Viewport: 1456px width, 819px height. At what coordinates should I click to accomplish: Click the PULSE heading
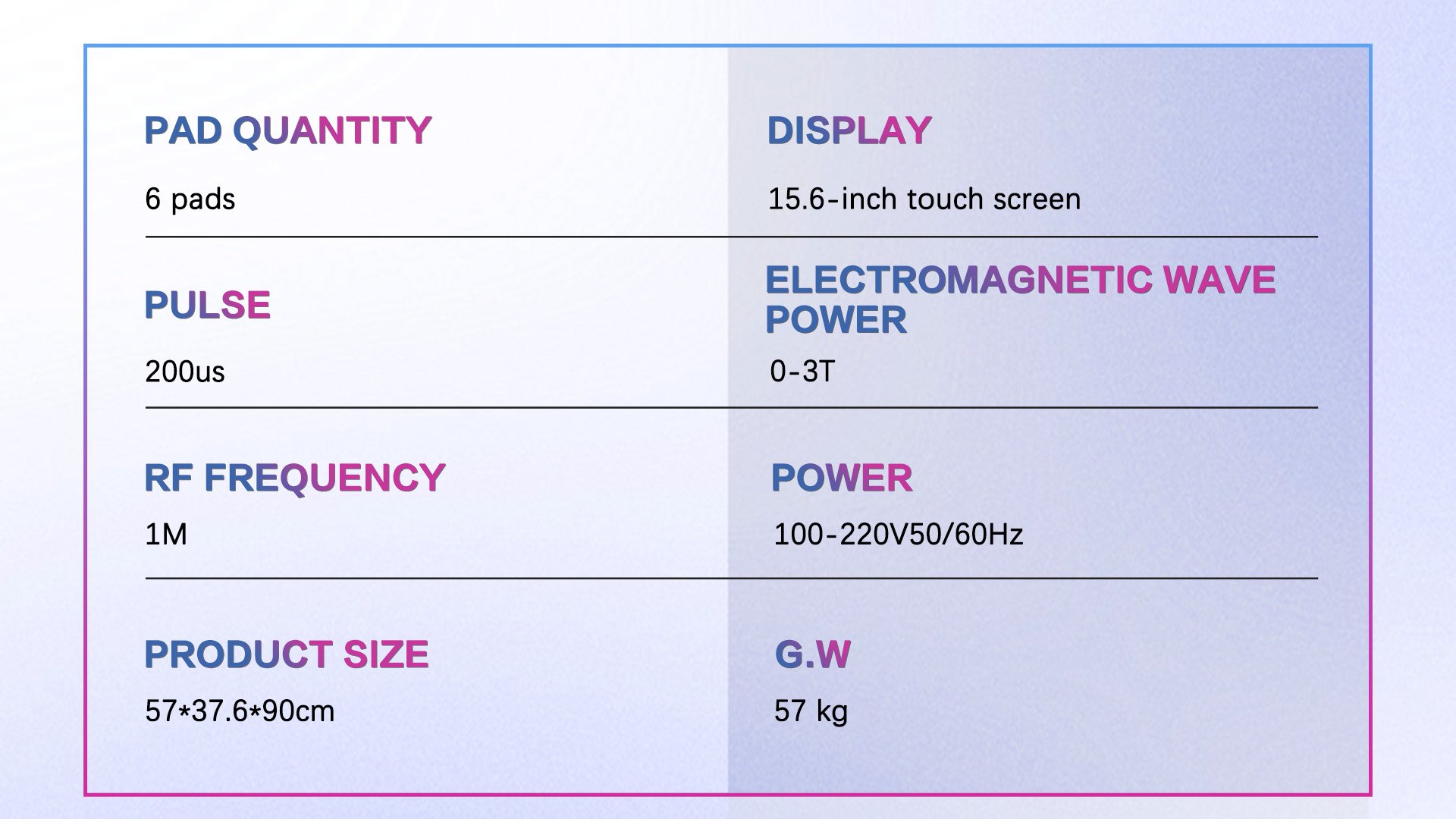point(207,305)
